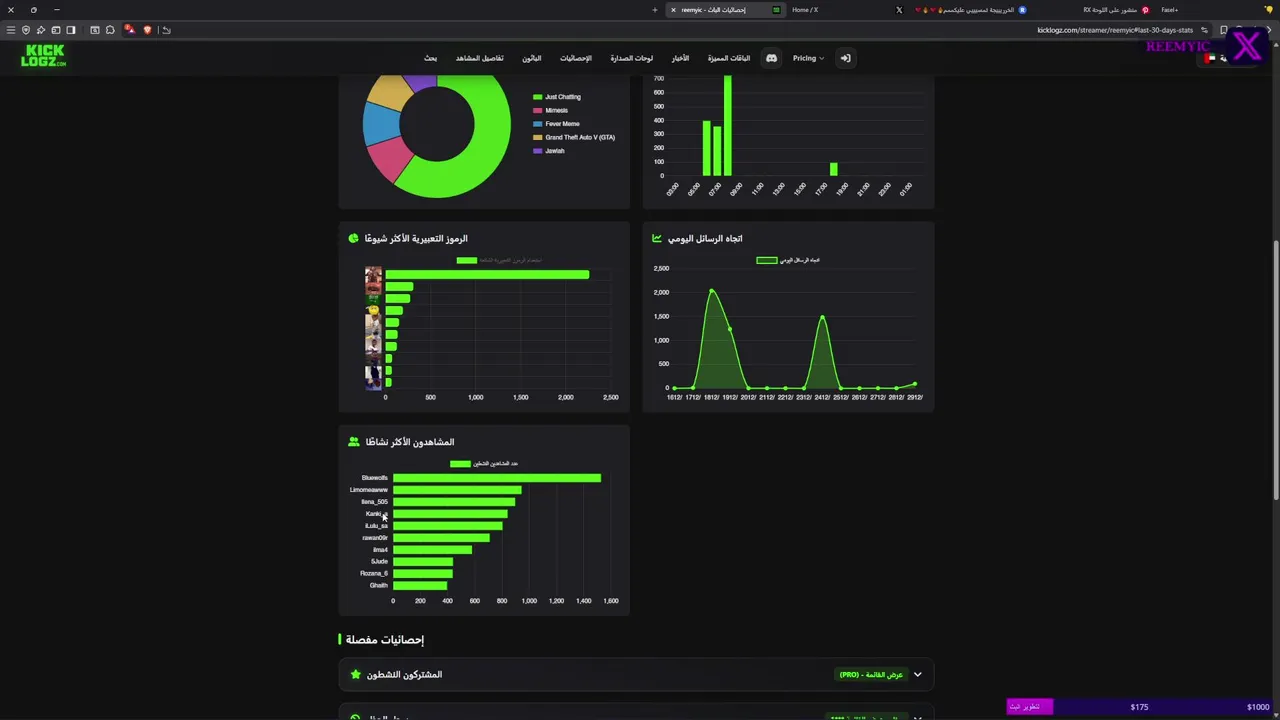Click the page vertical scrollbar

(x=1275, y=370)
